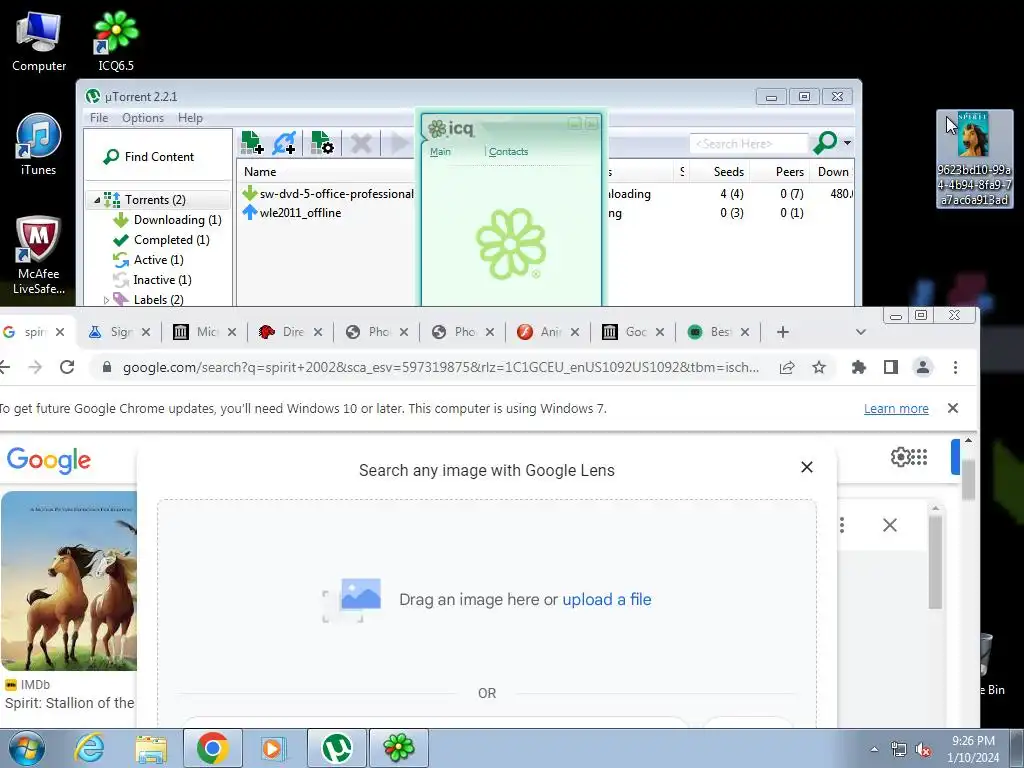The image size is (1024, 768).
Task: Select Active (1) in the sidebar
Action: click(x=148, y=260)
